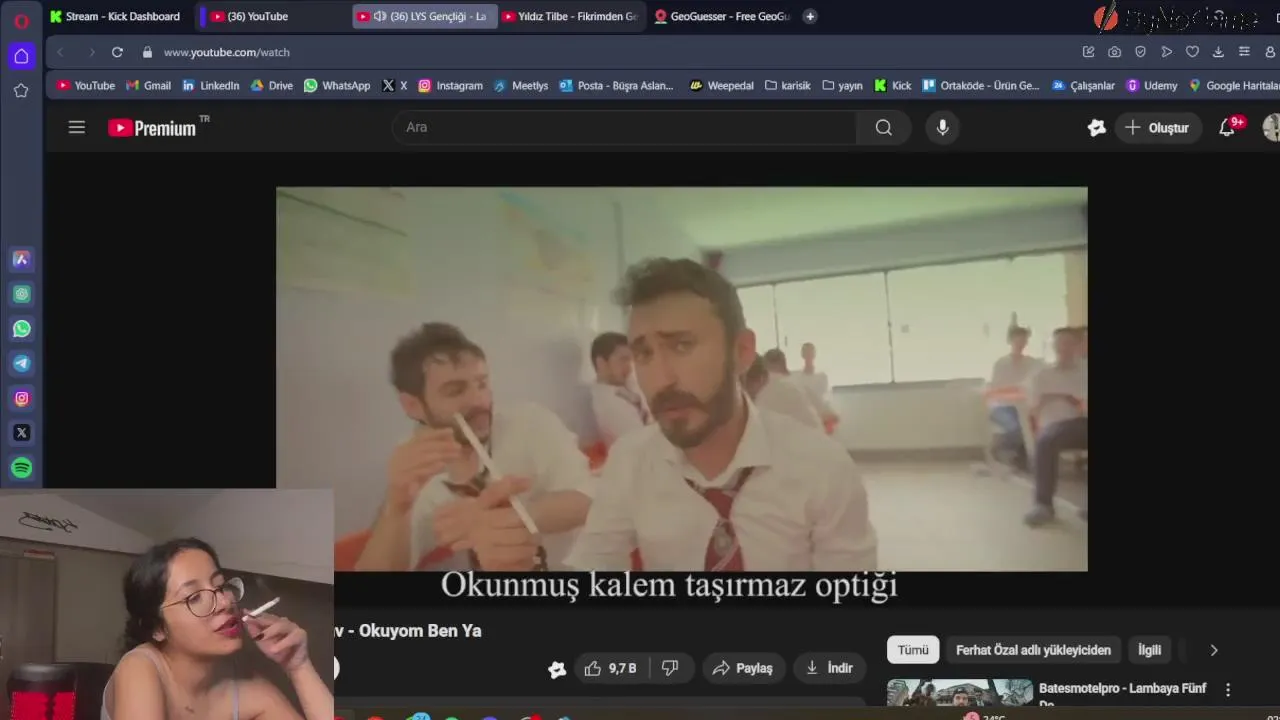Open Spotify in Opera sidebar
The image size is (1280, 720).
point(21,468)
